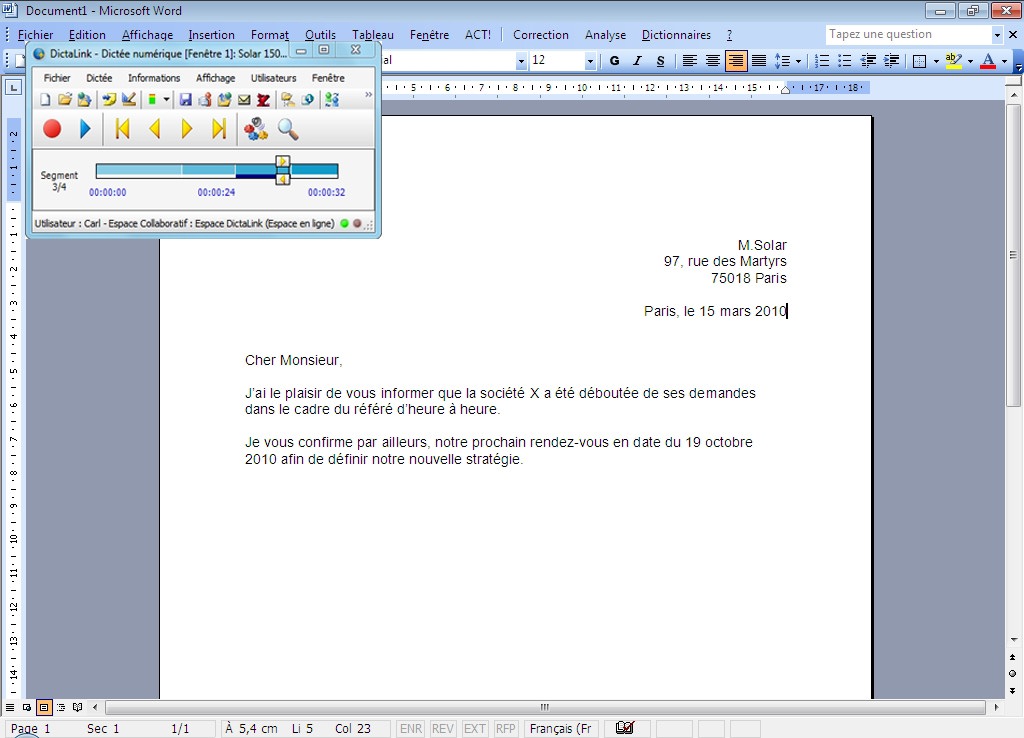The height and width of the screenshot is (738, 1024).
Task: Open the Dictée menu in DictaLink
Action: coord(99,78)
